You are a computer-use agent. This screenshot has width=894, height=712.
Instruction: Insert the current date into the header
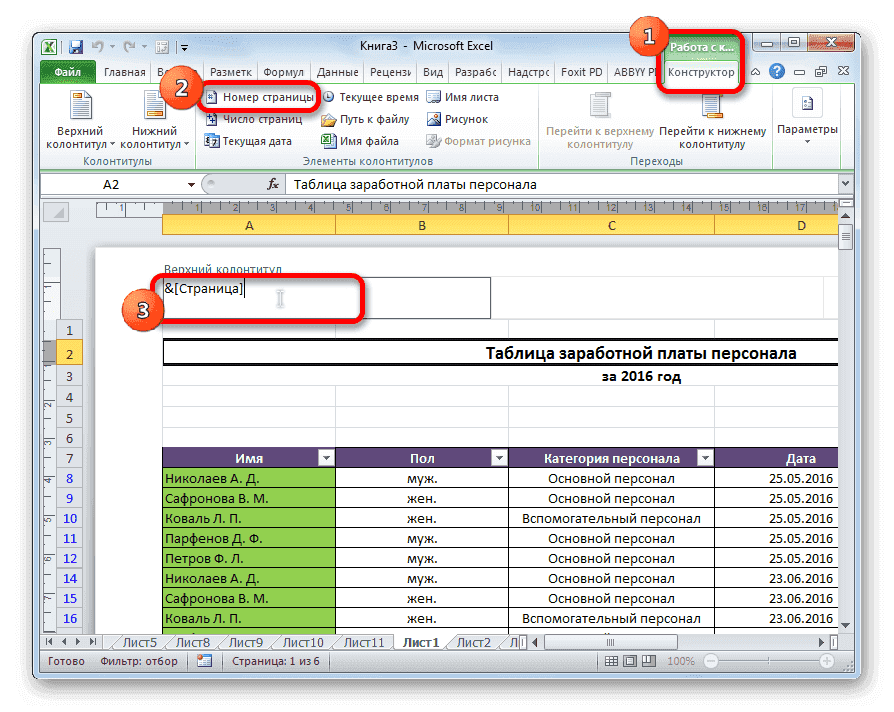258,140
